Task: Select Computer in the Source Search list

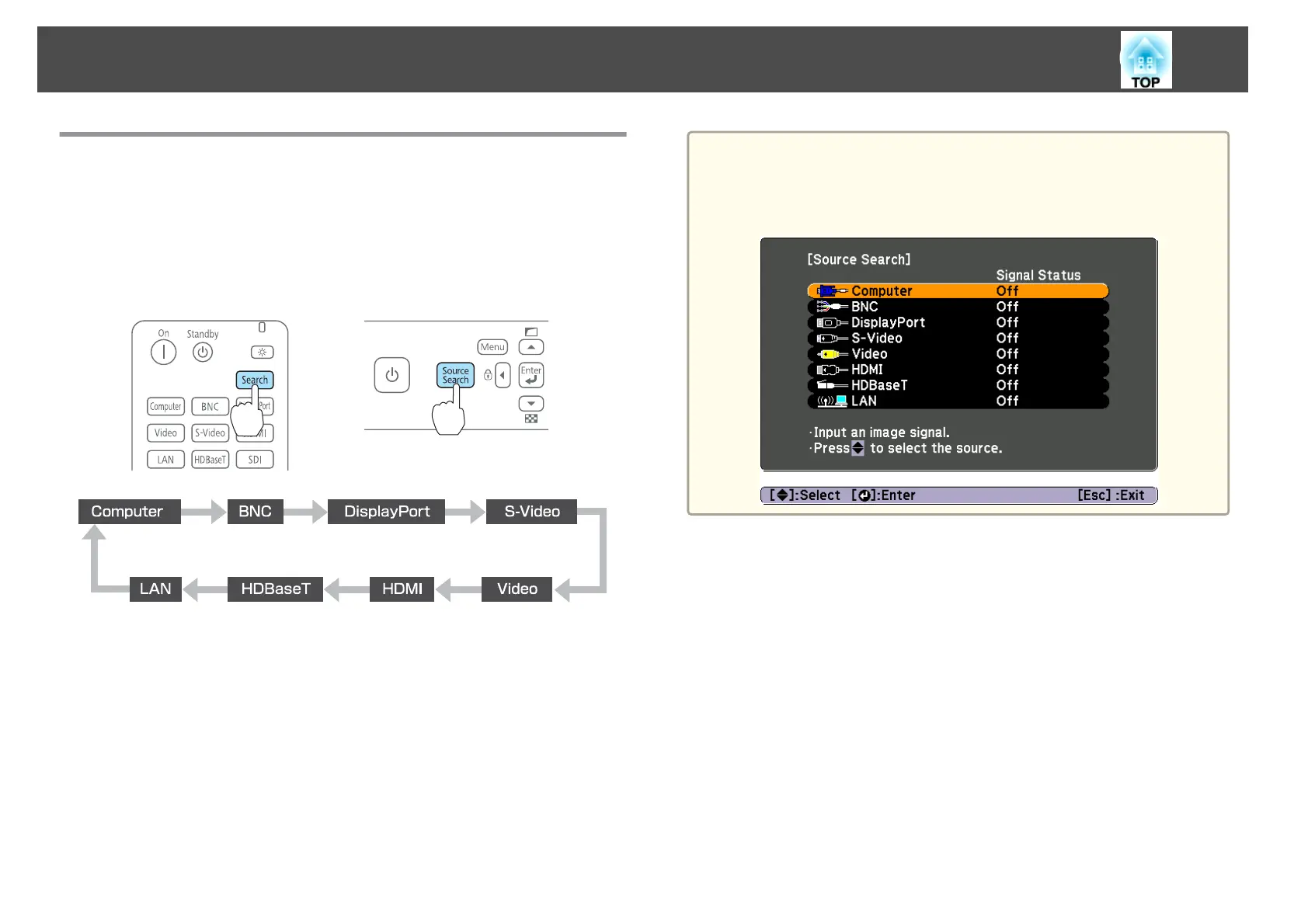Action: click(x=958, y=291)
